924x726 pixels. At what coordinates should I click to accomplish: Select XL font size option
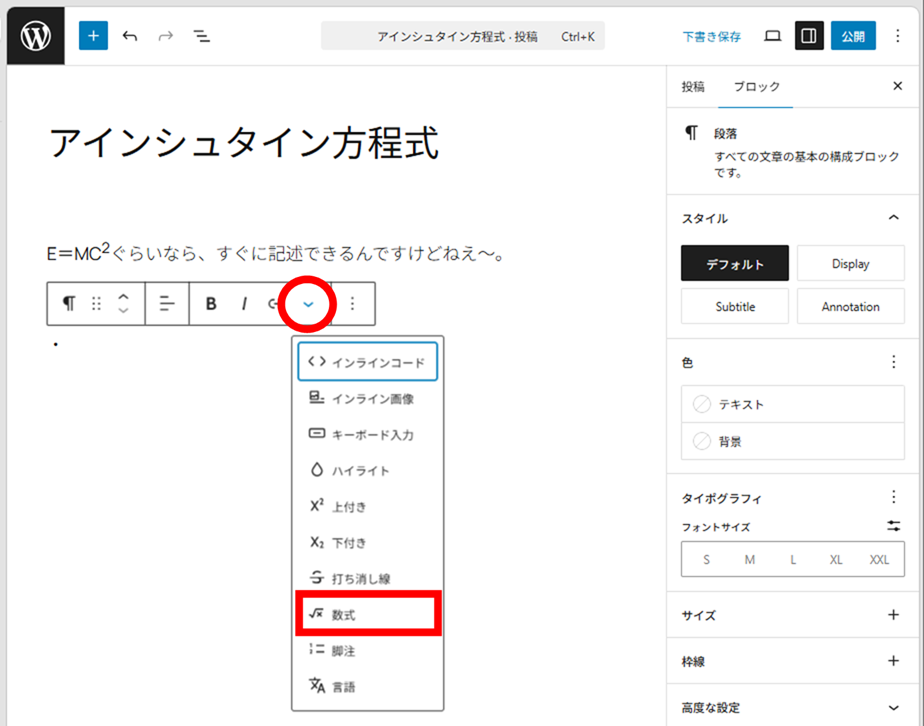pos(836,560)
